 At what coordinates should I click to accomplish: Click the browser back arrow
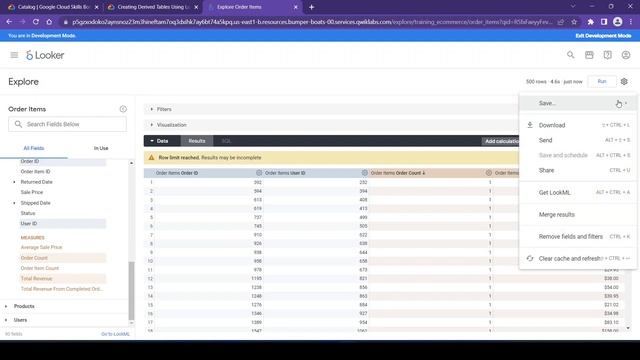(9, 22)
